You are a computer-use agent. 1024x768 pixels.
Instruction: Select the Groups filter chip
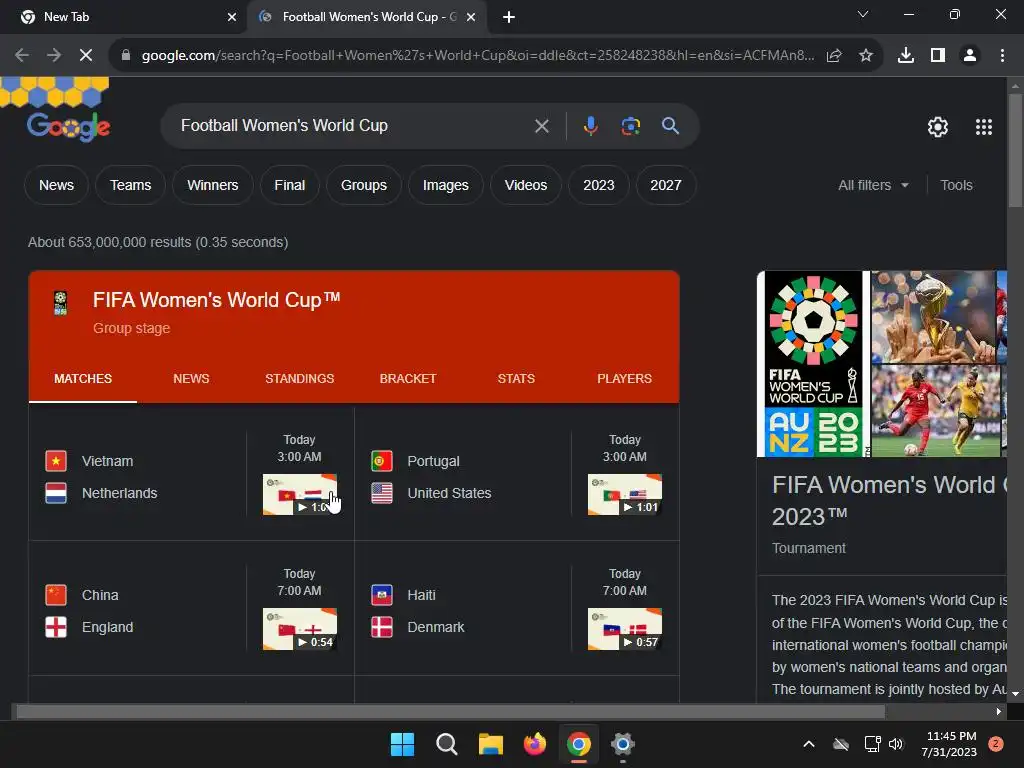(x=364, y=185)
